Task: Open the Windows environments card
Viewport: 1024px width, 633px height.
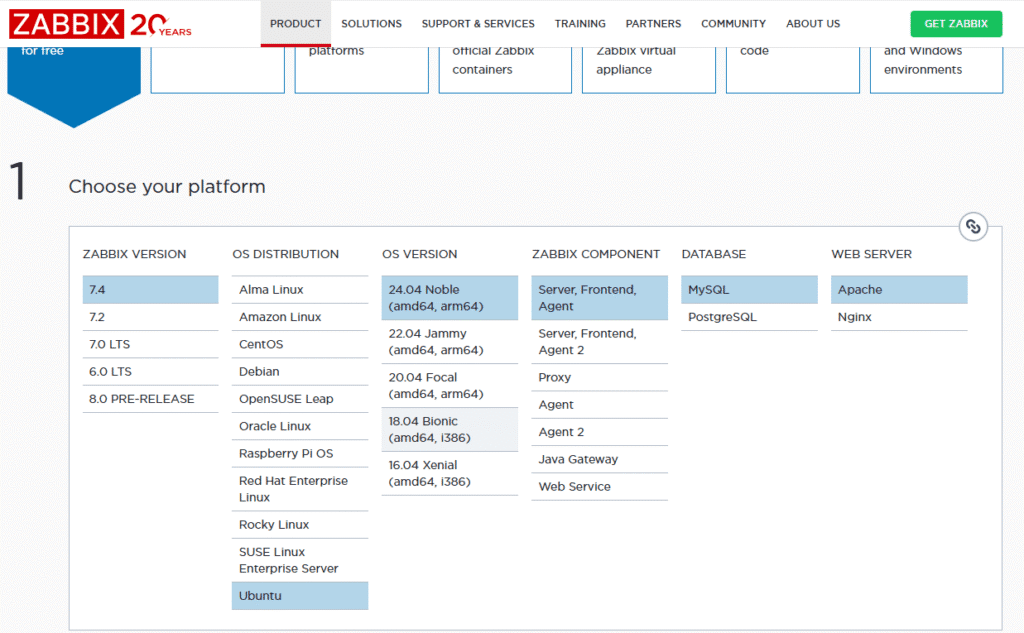Action: (x=936, y=70)
